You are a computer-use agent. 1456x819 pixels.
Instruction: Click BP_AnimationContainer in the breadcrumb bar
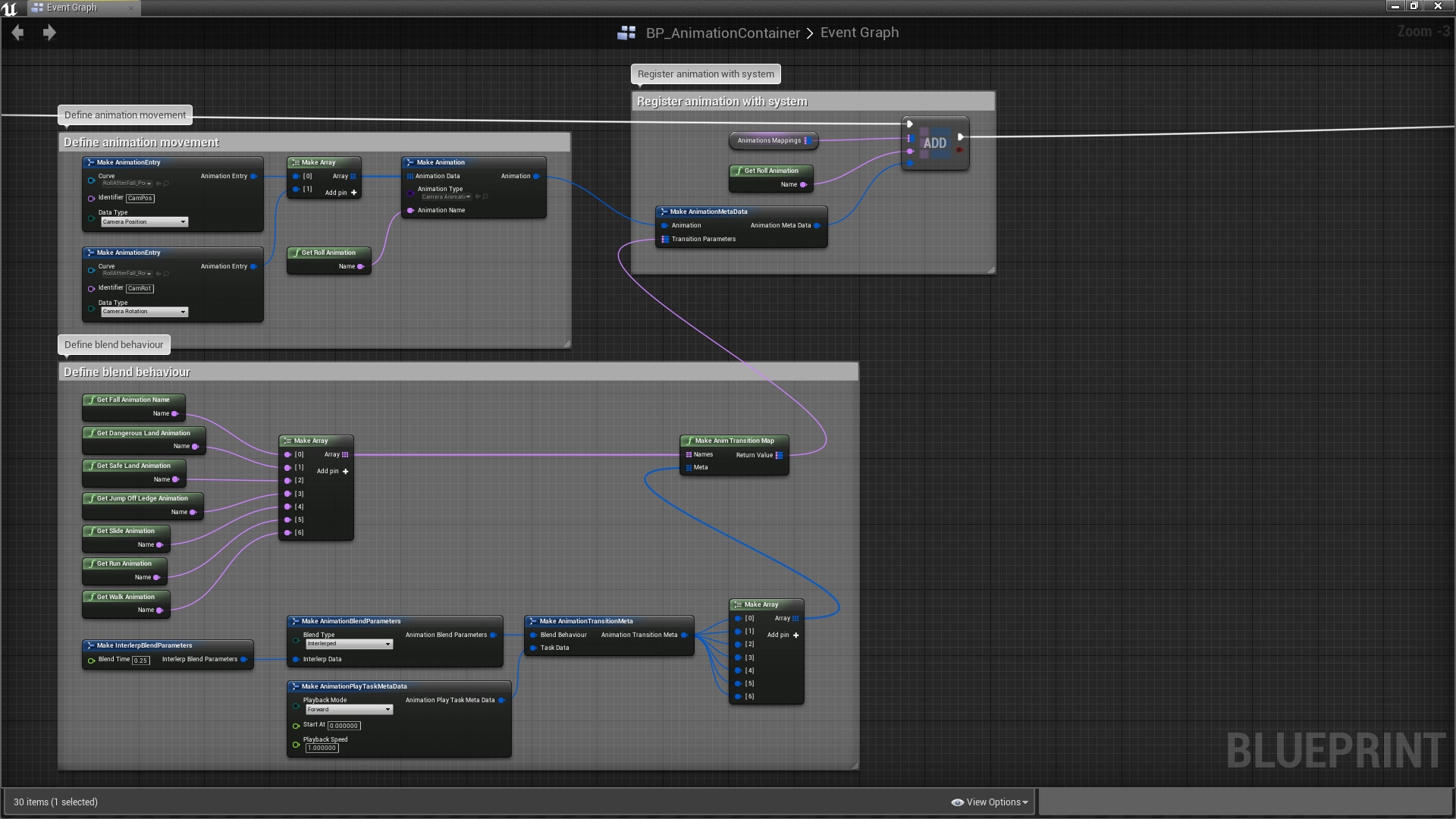(x=723, y=33)
